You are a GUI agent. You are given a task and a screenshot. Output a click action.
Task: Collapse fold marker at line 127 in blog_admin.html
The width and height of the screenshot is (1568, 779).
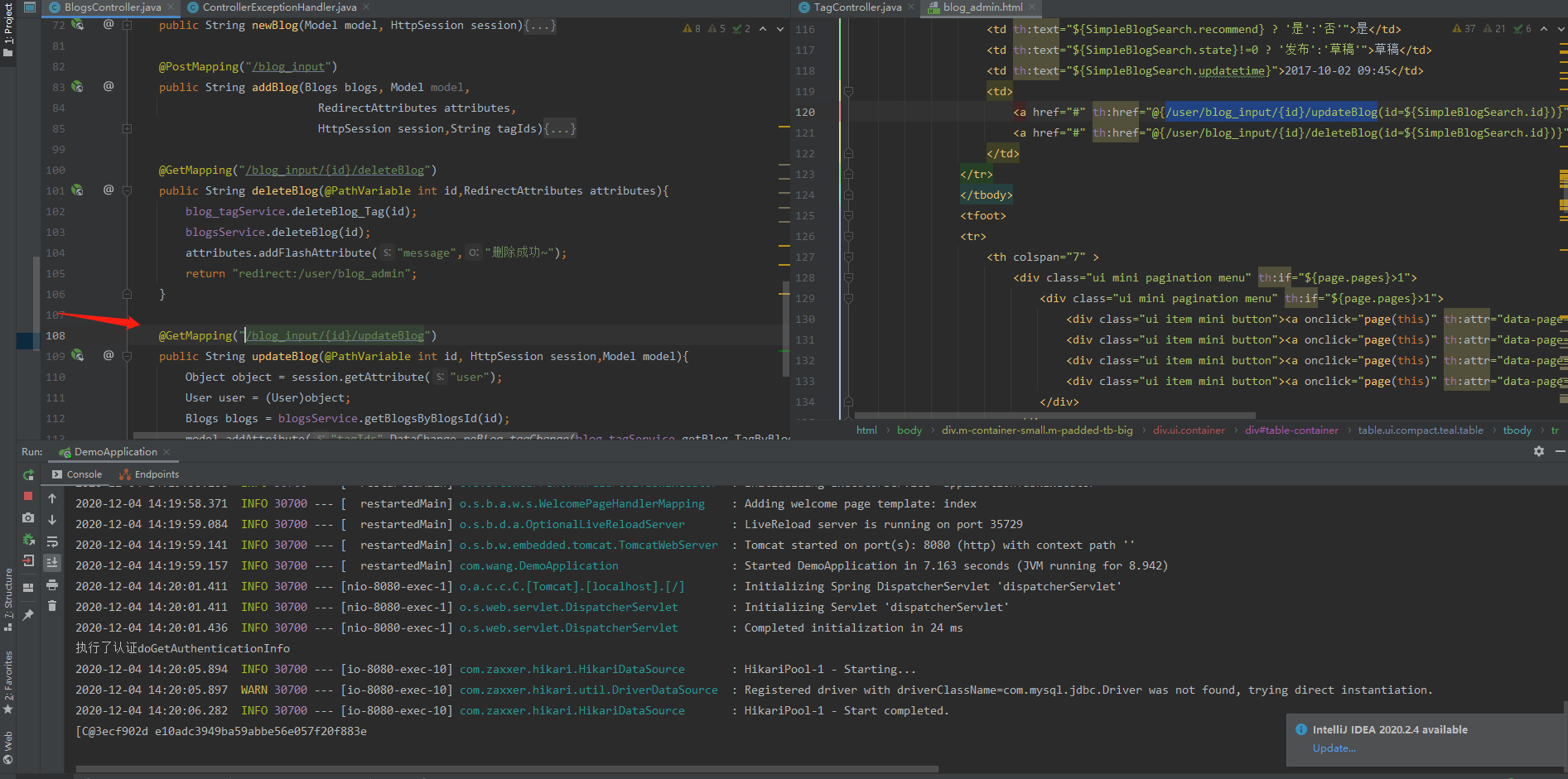click(x=848, y=257)
